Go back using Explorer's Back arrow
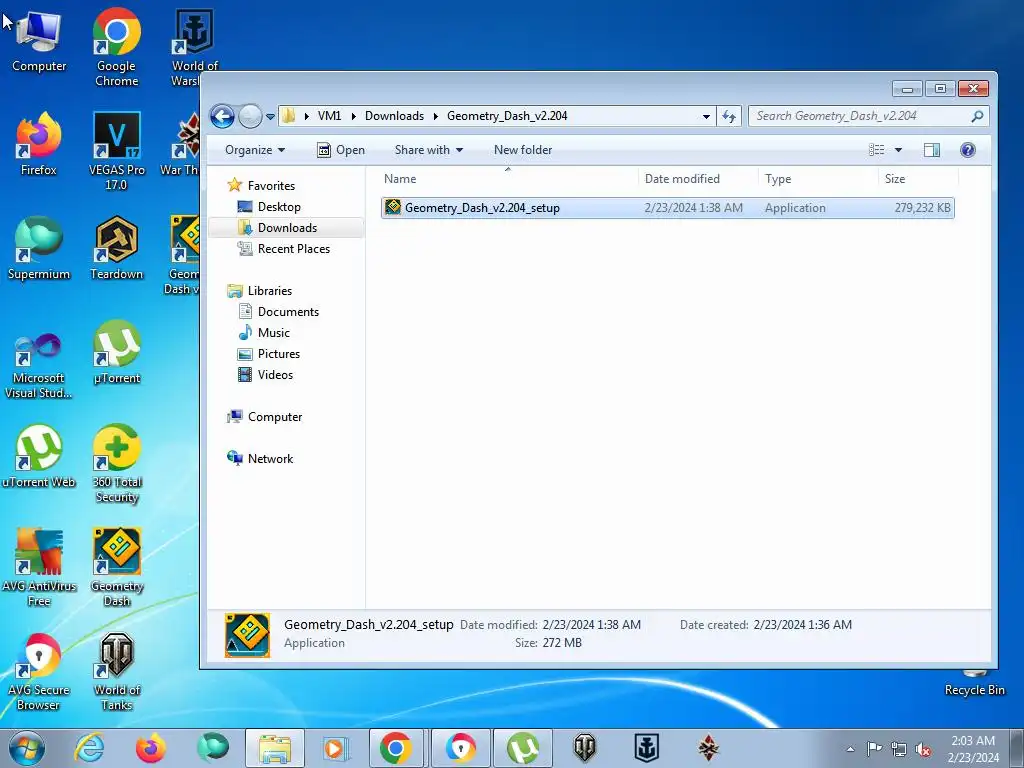The width and height of the screenshot is (1024, 768). coord(222,116)
